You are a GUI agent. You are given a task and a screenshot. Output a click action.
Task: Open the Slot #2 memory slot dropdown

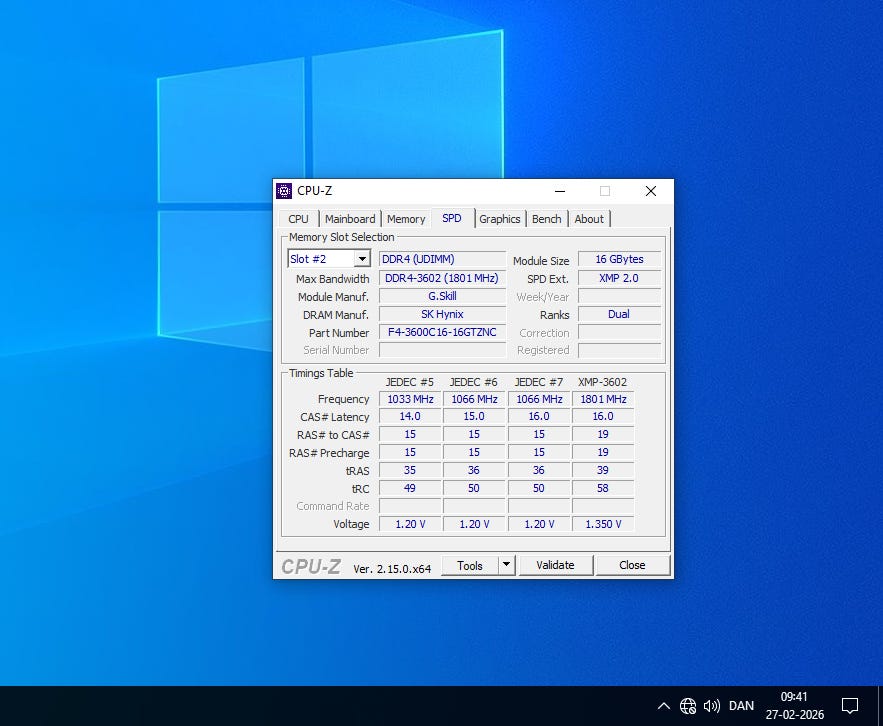329,259
